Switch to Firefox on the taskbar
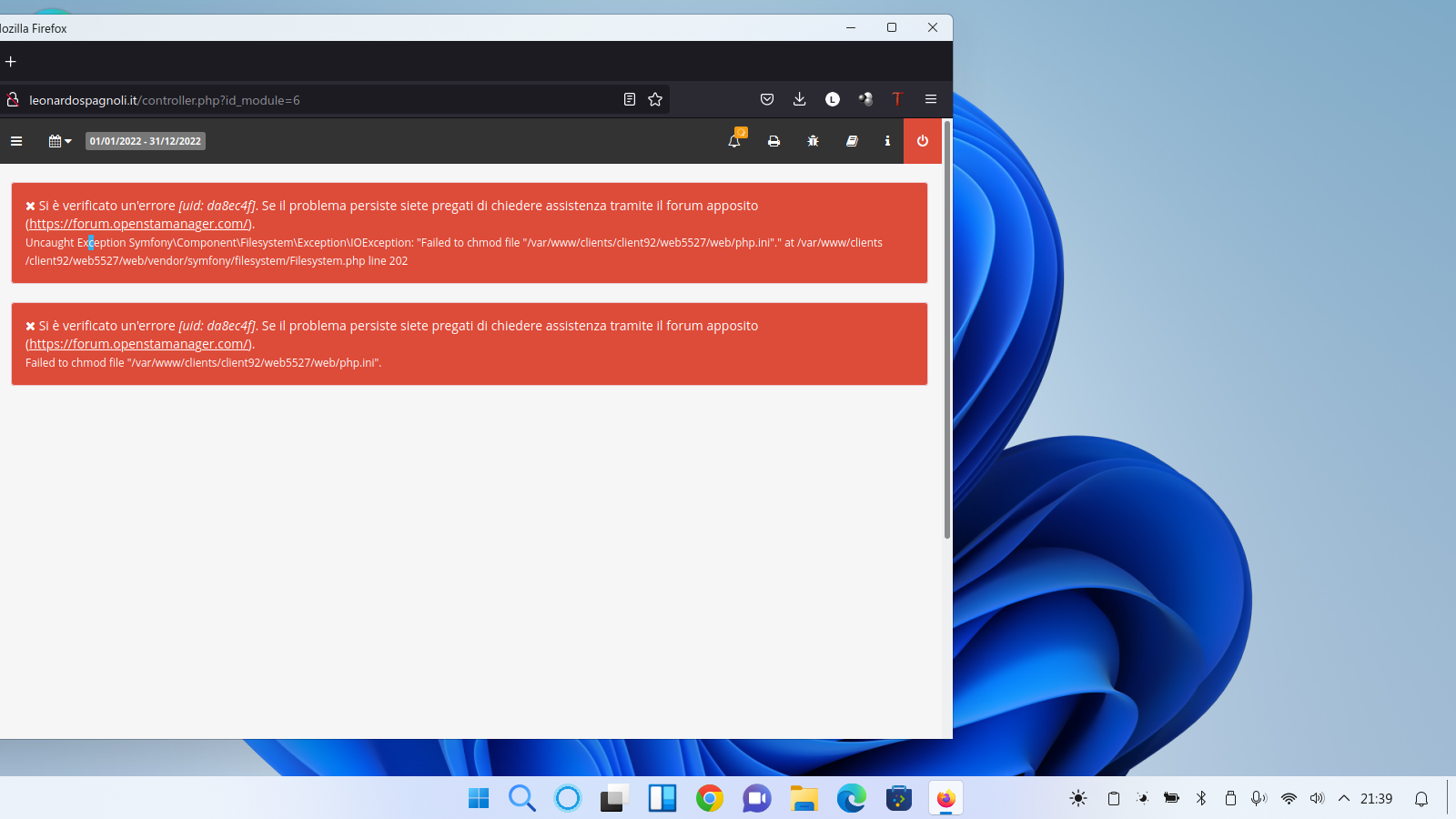This screenshot has width=1456, height=819. click(946, 798)
